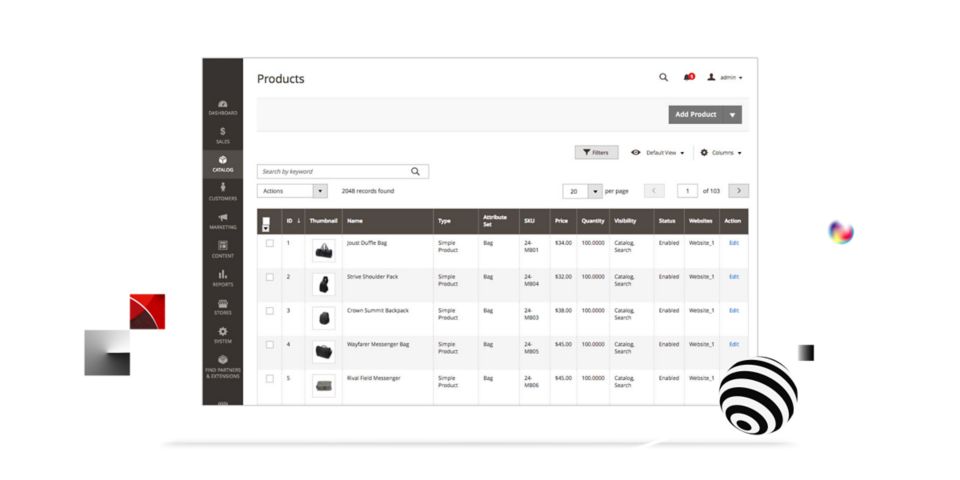Open the admin account menu
This screenshot has height=480, width=960.
tap(725, 78)
